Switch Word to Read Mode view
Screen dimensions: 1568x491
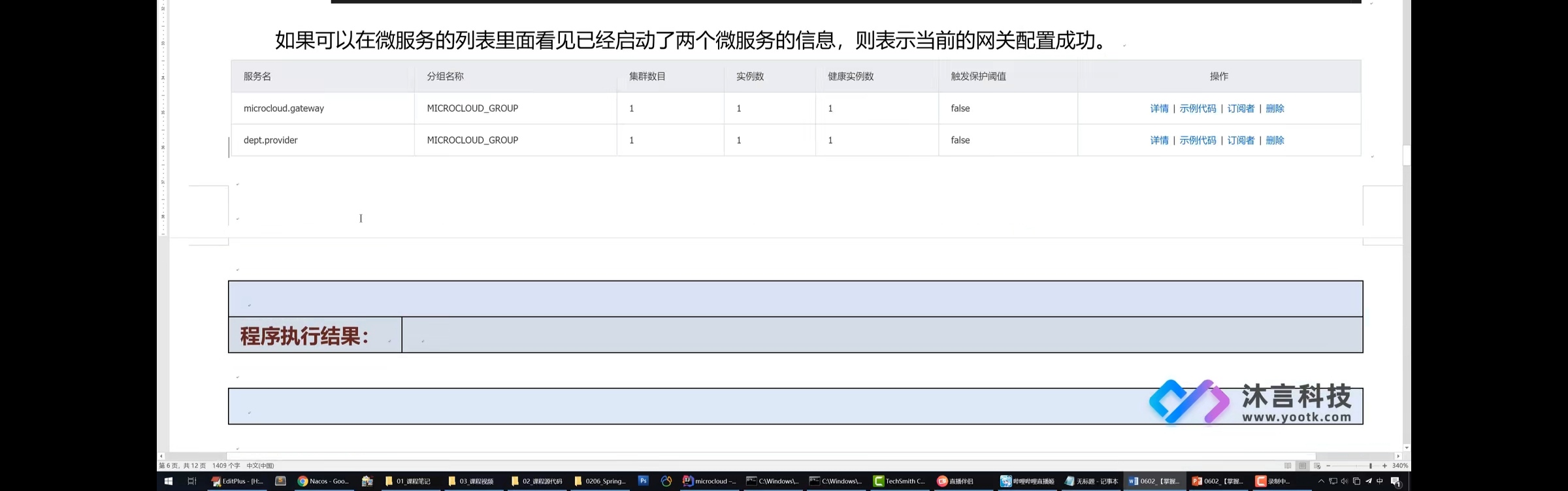tap(1288, 466)
